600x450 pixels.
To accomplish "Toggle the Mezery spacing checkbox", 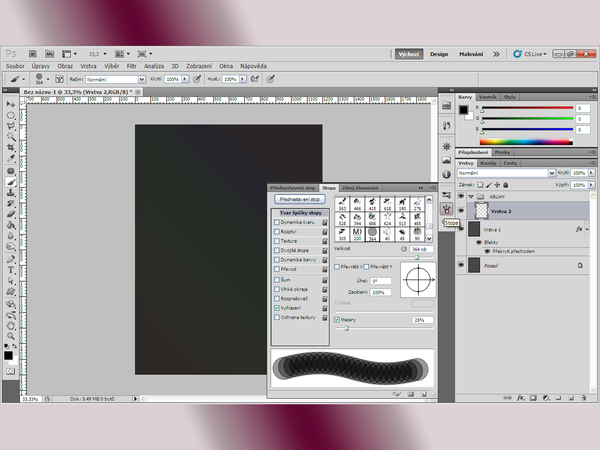I will click(338, 320).
